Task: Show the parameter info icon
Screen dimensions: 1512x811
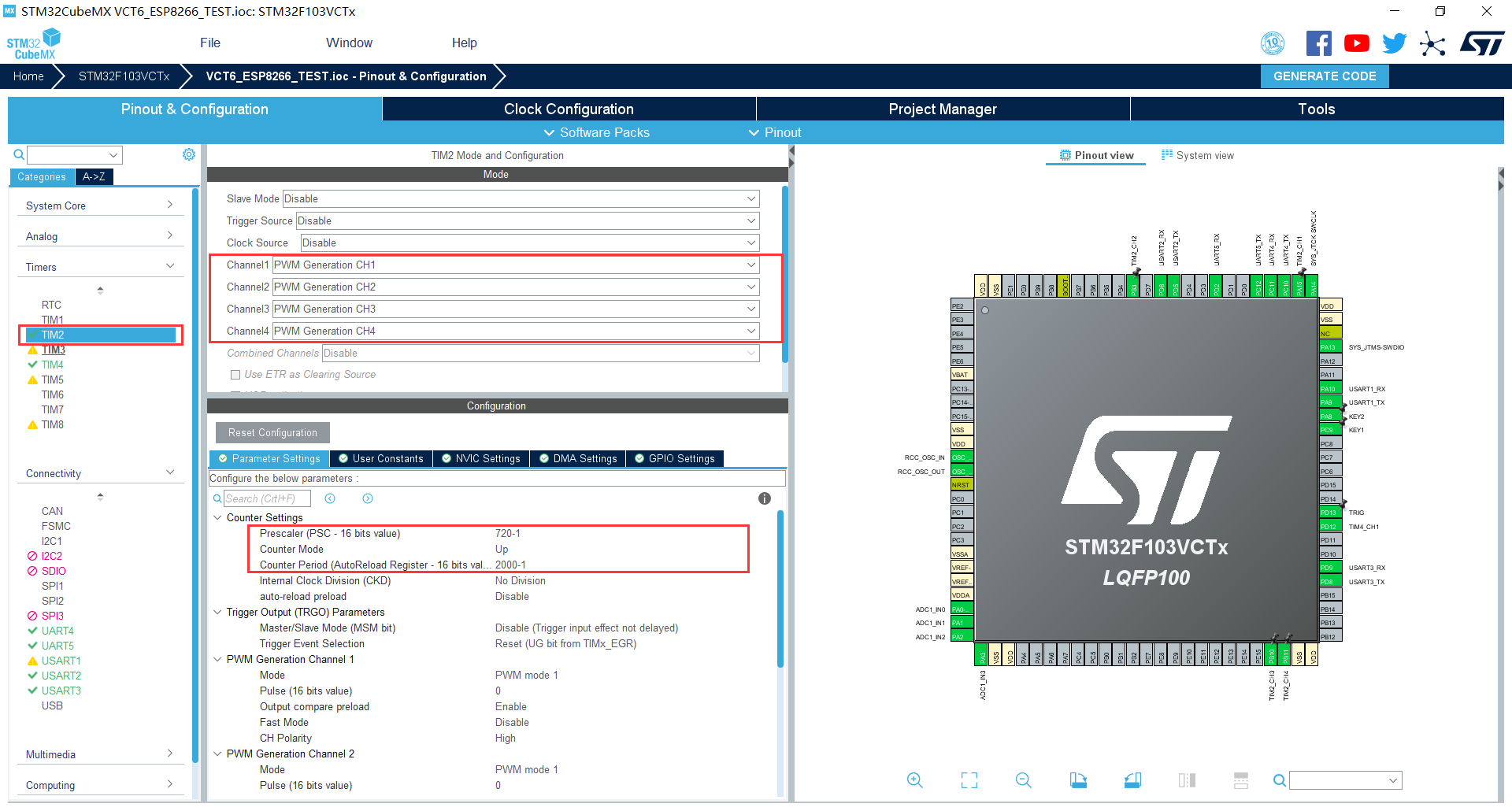Action: 764,498
